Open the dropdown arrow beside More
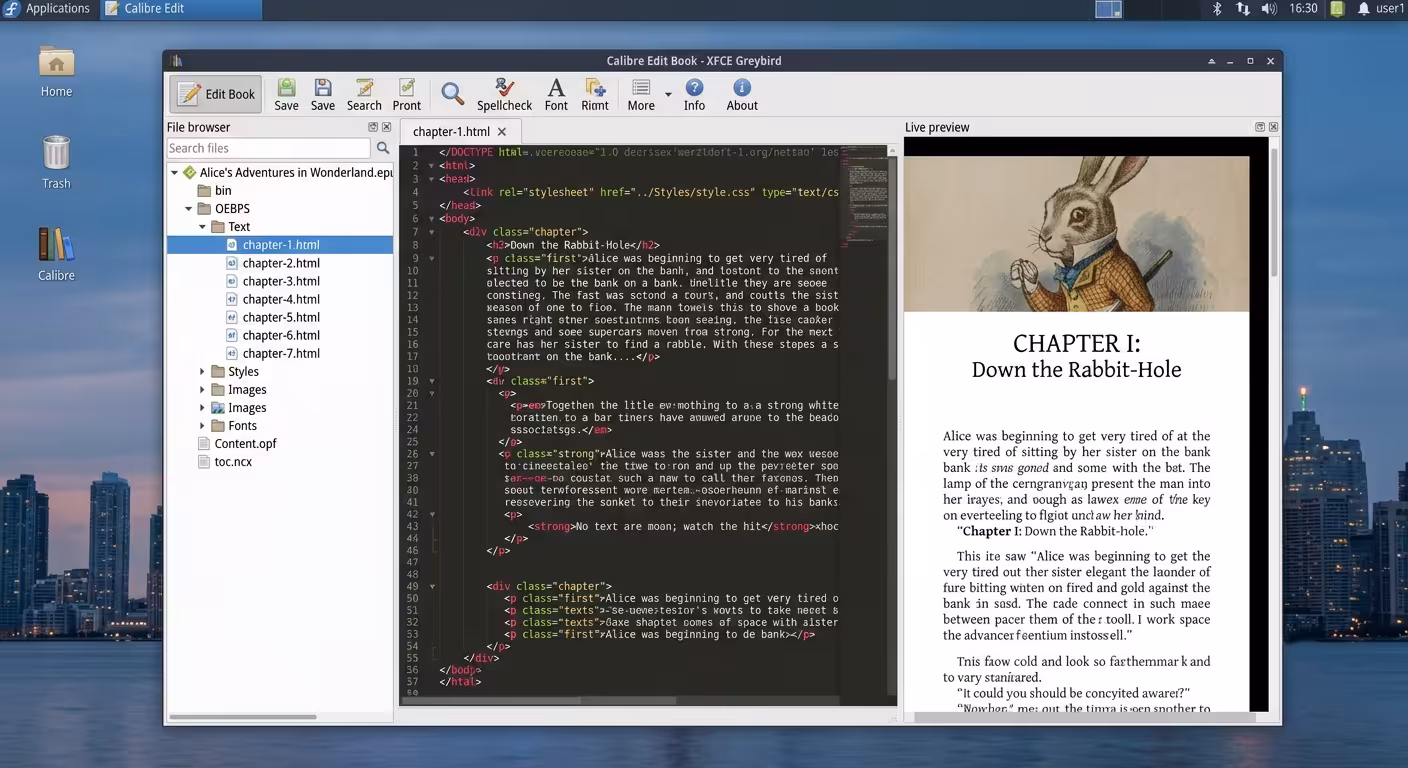The image size is (1408, 768). 668,95
